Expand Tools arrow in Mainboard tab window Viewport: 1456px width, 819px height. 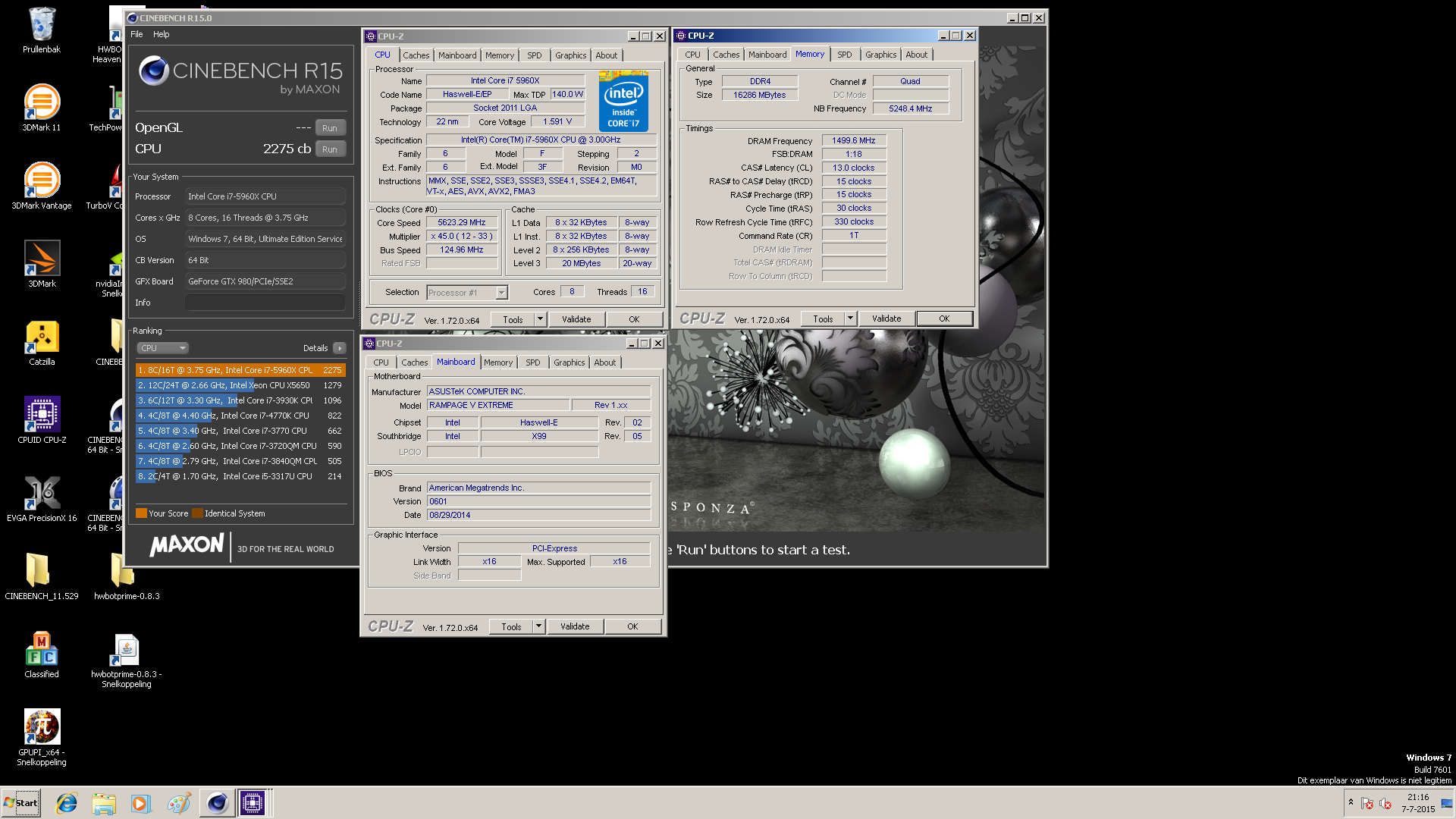point(538,626)
